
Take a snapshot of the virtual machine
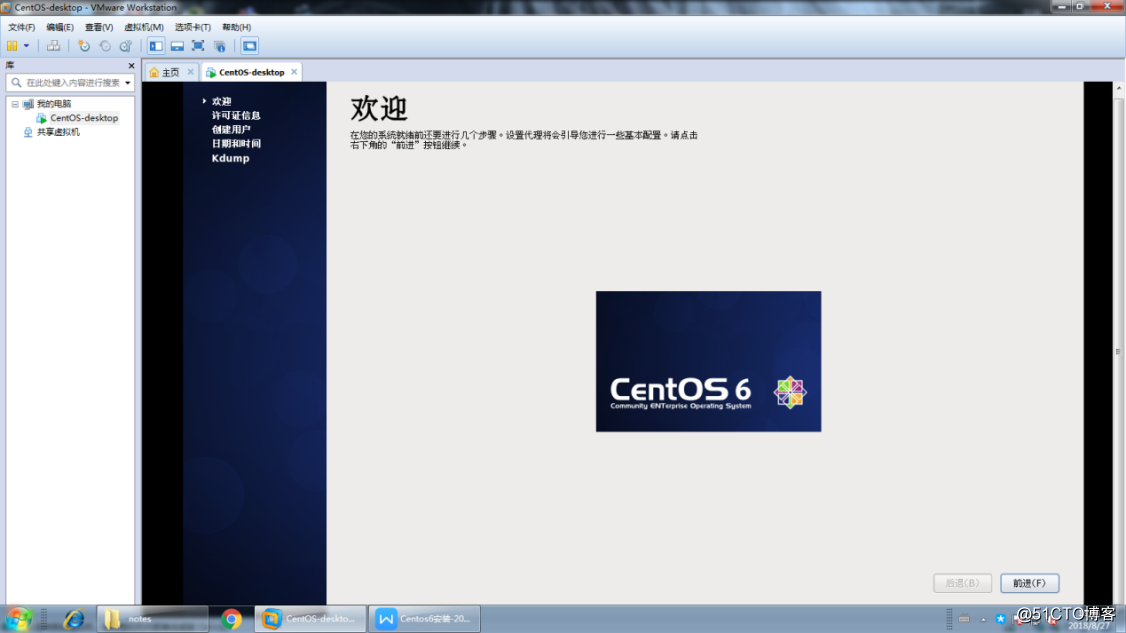(x=84, y=46)
